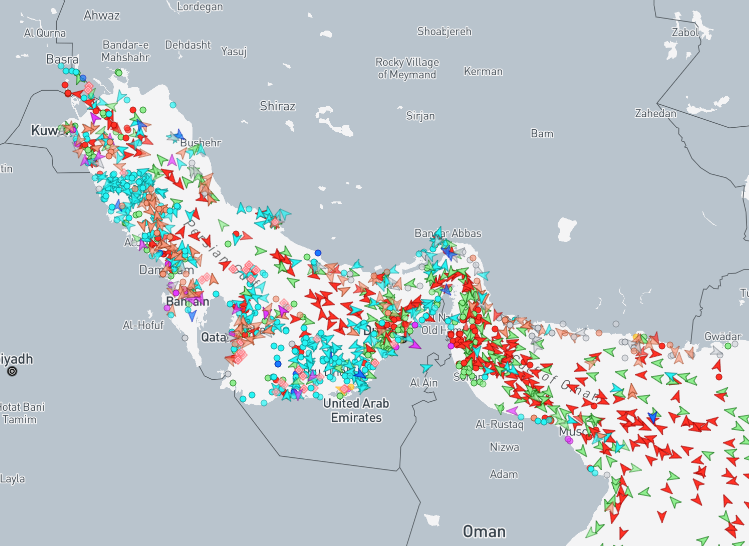
Task: Select the purple circle marker at Muscat's coast
Action: pyautogui.click(x=569, y=440)
